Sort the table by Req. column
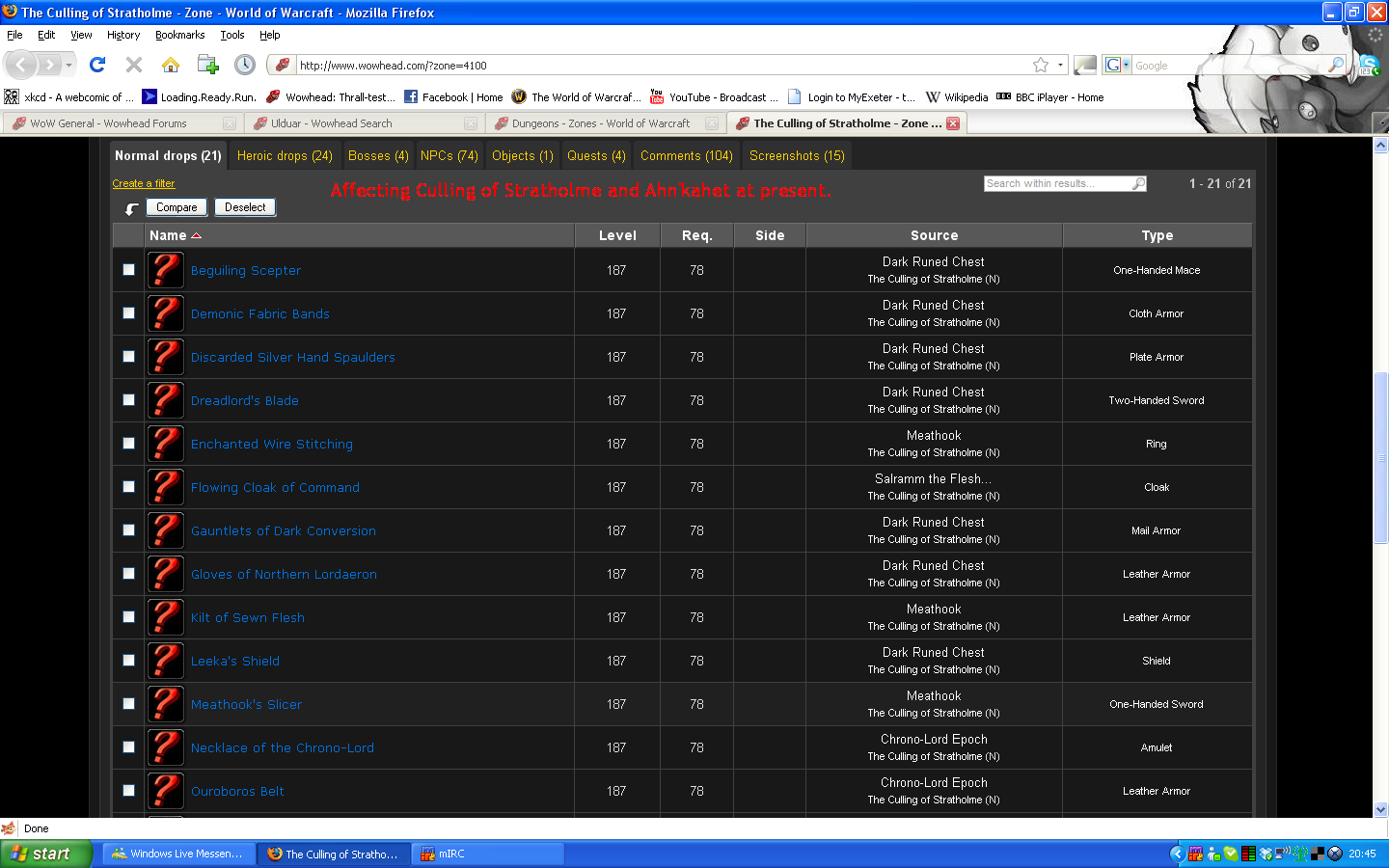Image resolution: width=1389 pixels, height=868 pixels. 696,235
